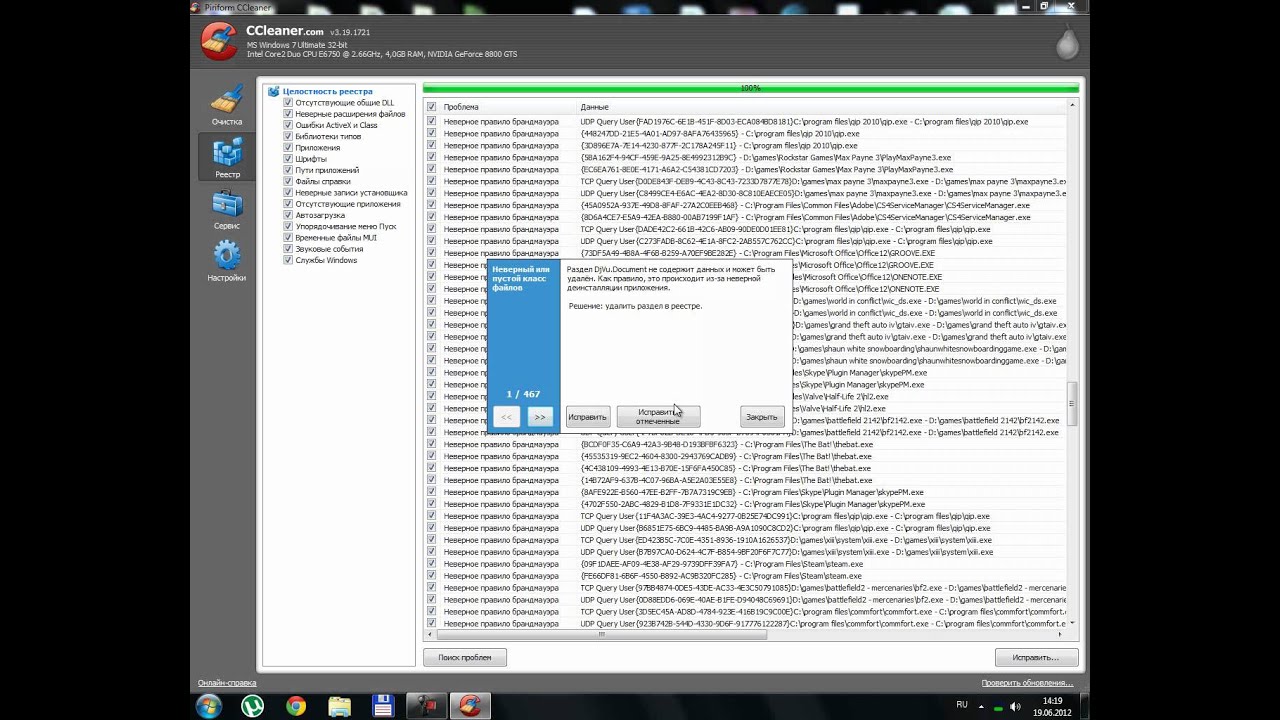Toggle Неверные расширения файлов checkbox
Screen dimensions: 1280x720
(x=288, y=114)
